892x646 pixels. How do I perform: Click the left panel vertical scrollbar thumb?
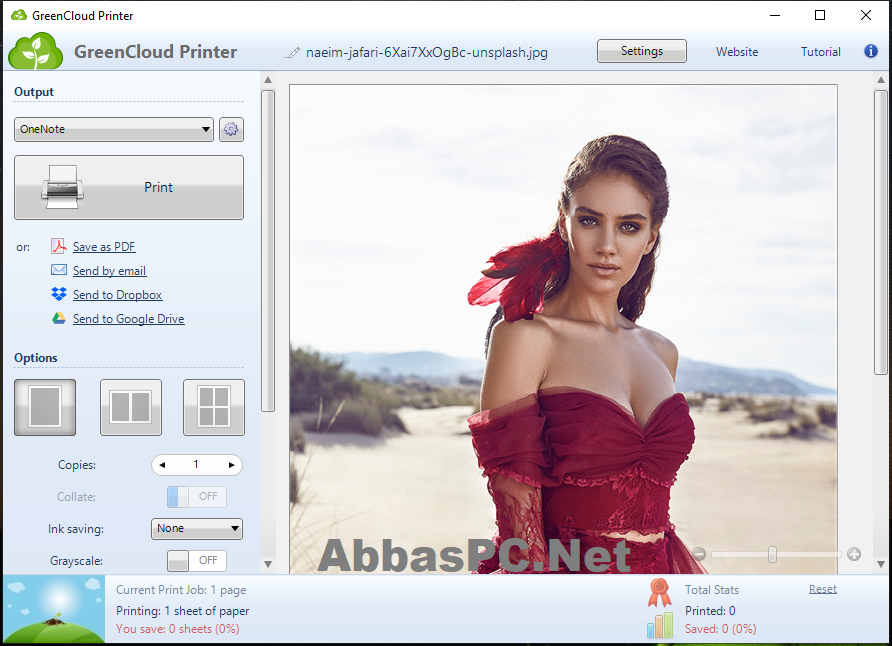(268, 250)
